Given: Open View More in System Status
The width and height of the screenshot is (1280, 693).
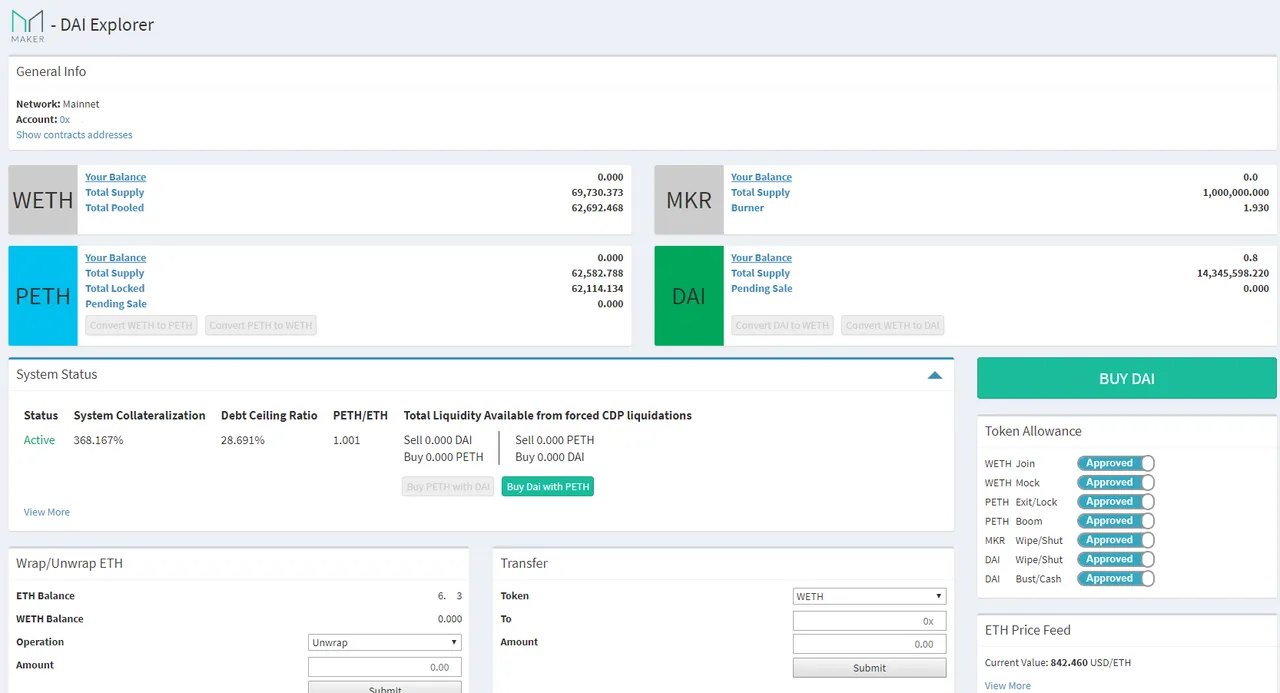Looking at the screenshot, I should click(47, 512).
